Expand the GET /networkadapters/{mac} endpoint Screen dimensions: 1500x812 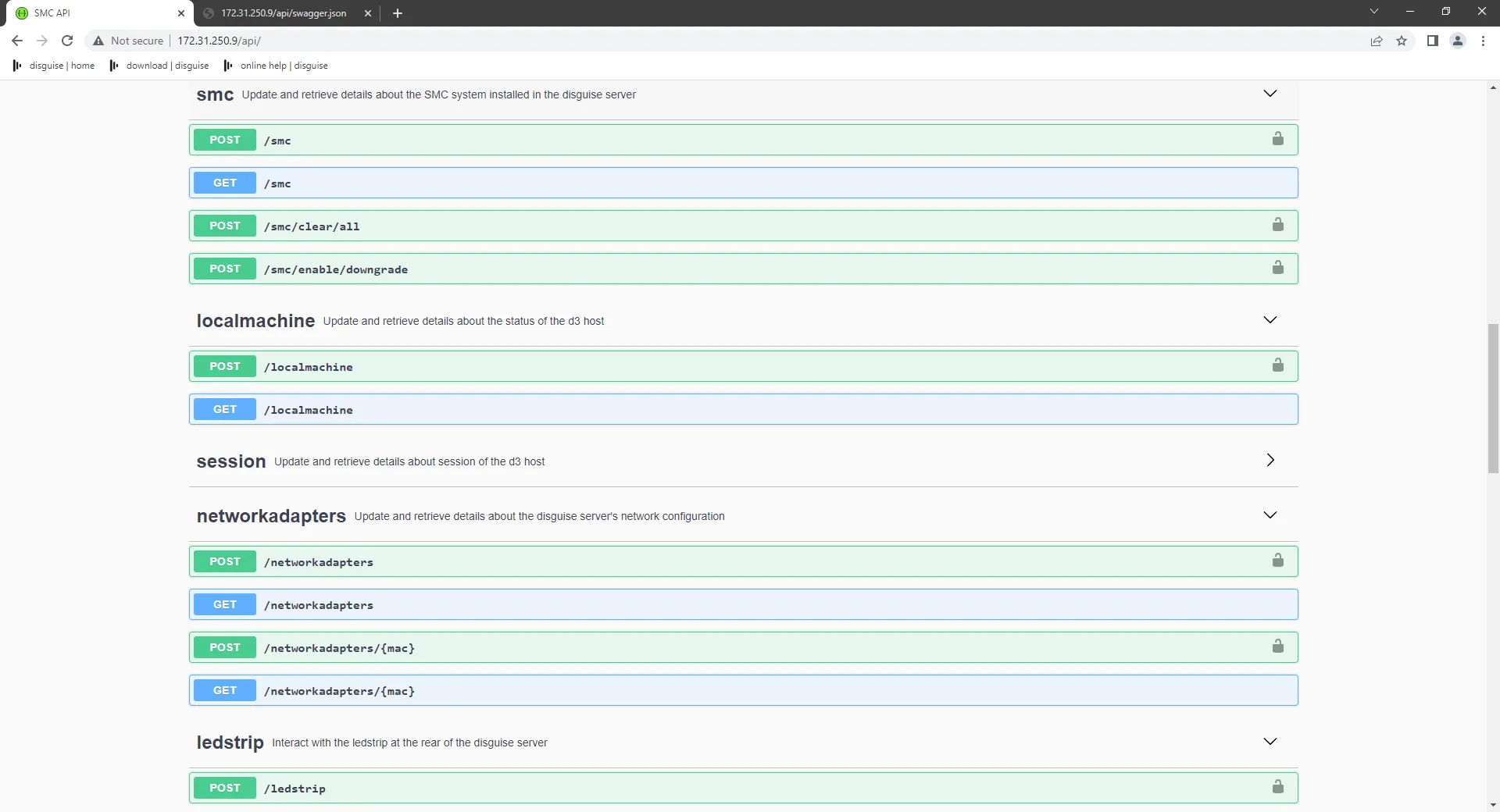coord(703,690)
